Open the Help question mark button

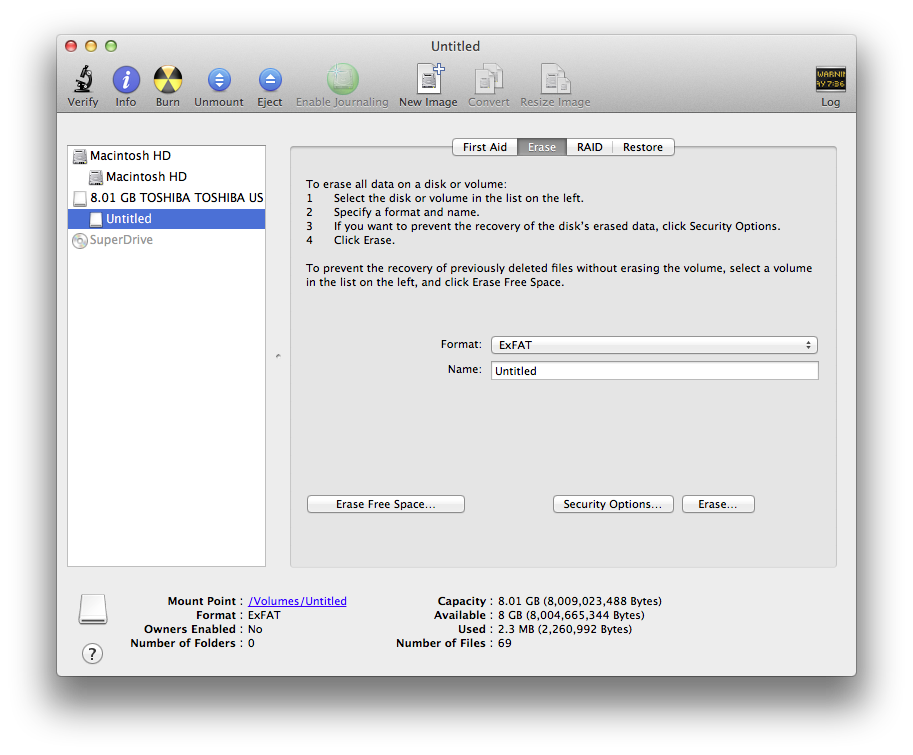[x=92, y=653]
